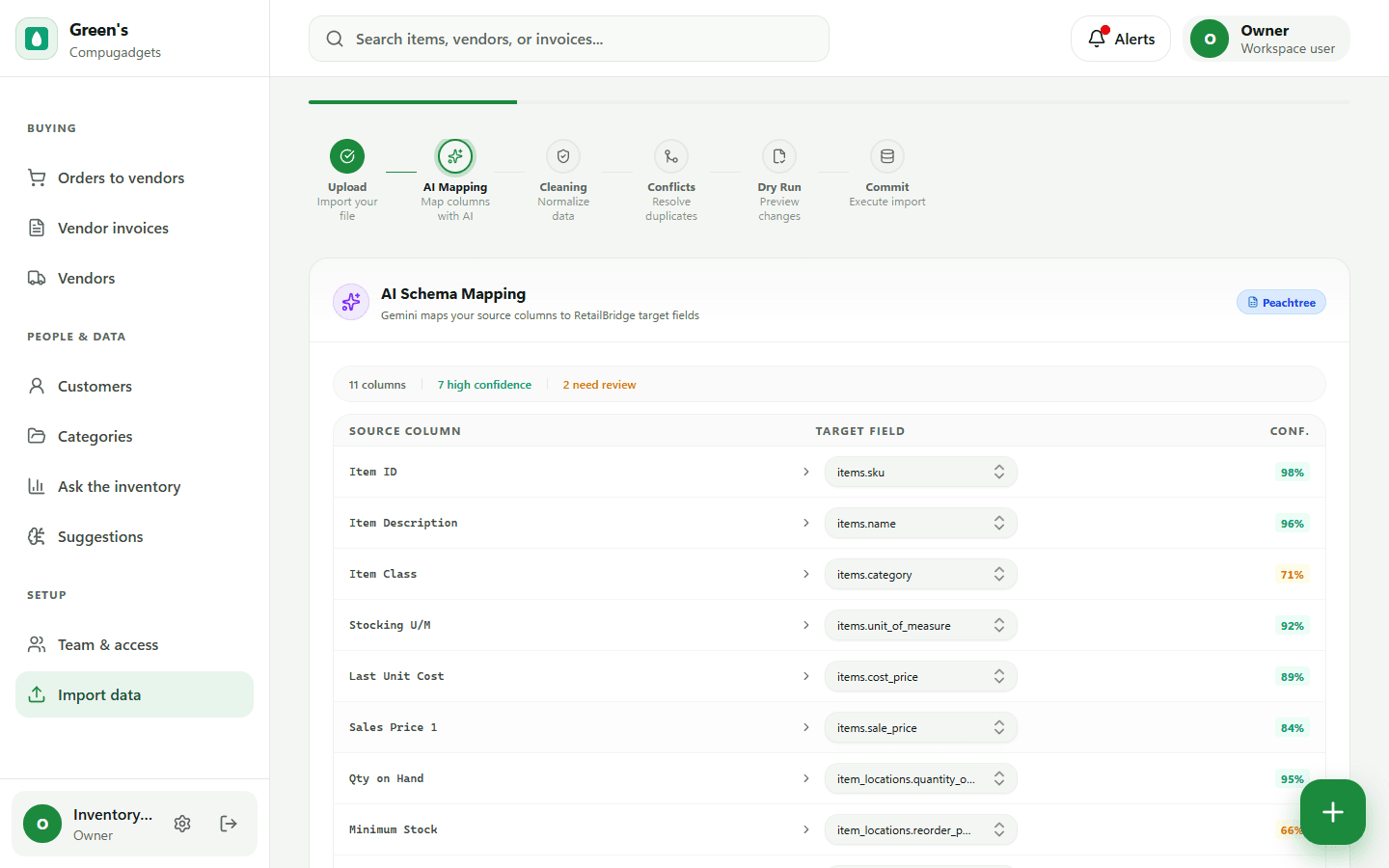Click the green plus floating button
This screenshot has width=1389, height=868.
pyautogui.click(x=1333, y=812)
